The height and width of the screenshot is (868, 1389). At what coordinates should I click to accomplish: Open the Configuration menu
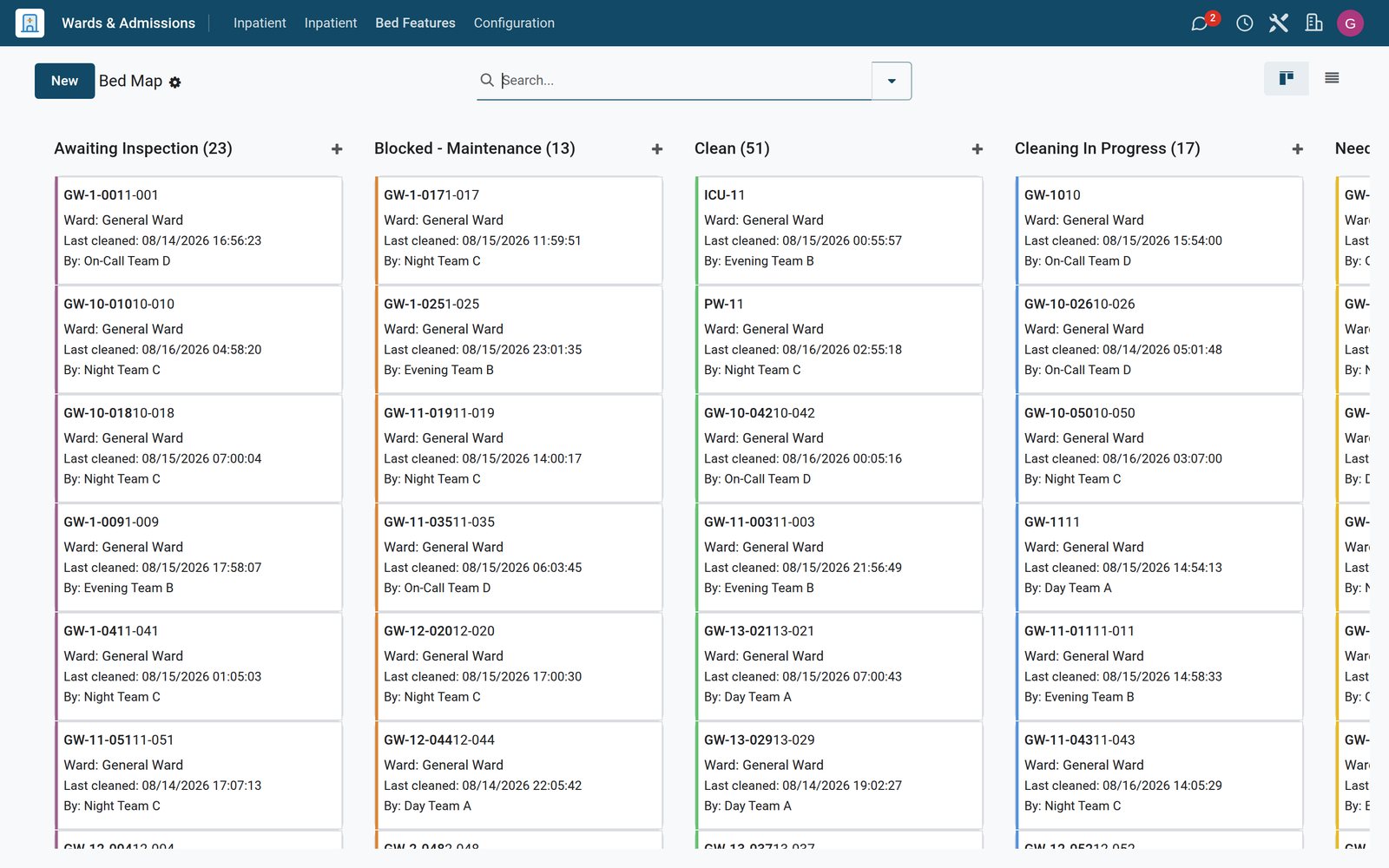[514, 23]
